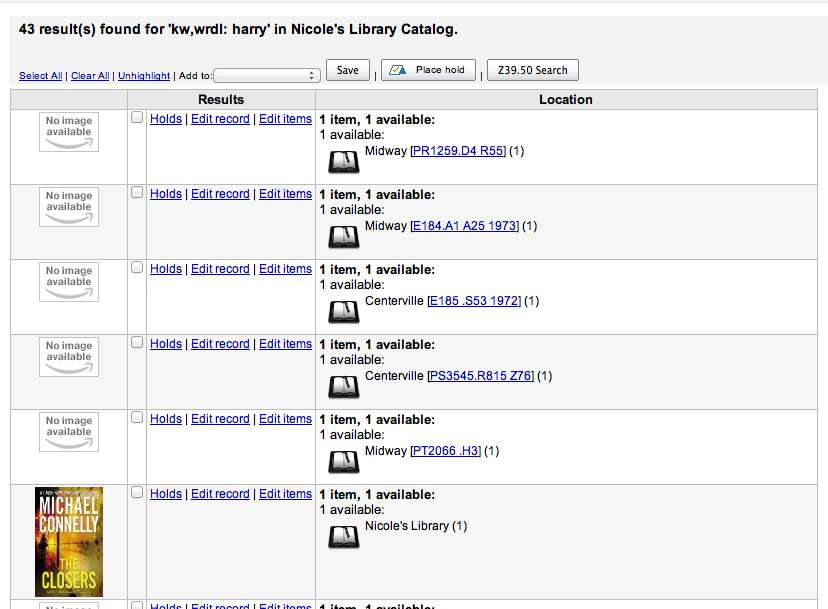
Task: Open the 'Add to' dropdown
Action: coord(267,75)
